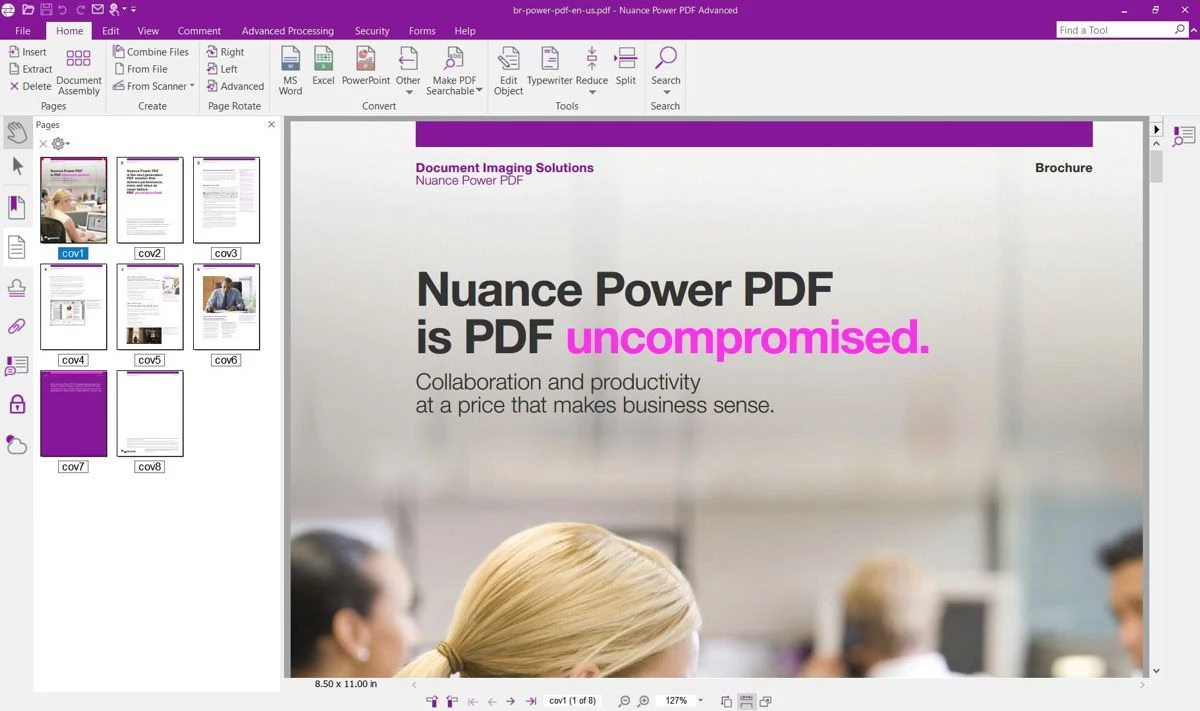This screenshot has width=1200, height=711.
Task: Expand the From Scanner dropdown
Action: (192, 86)
